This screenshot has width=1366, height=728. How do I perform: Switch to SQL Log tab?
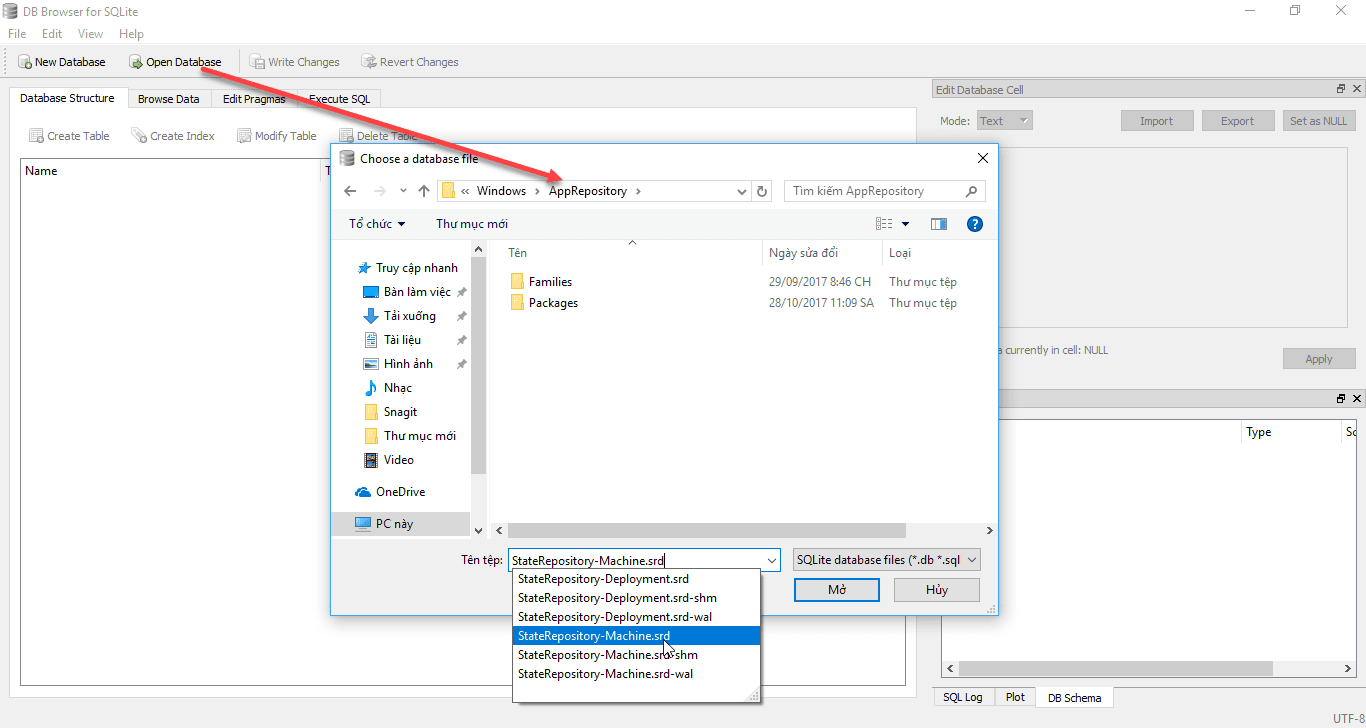point(963,697)
